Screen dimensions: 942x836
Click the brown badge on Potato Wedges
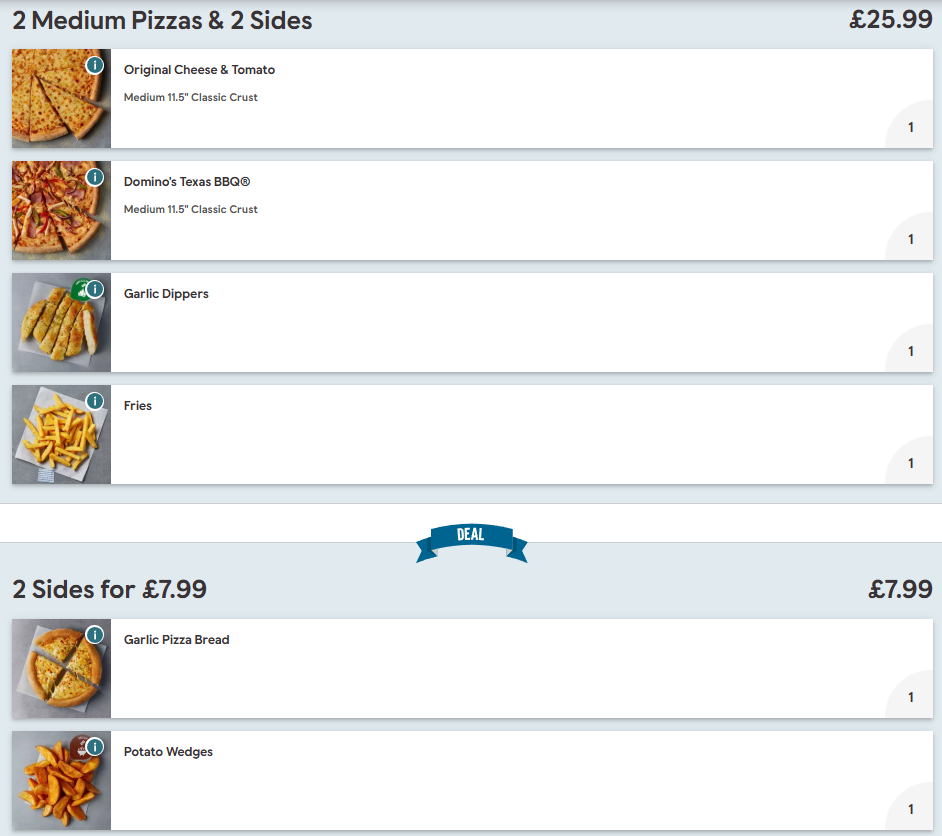tap(78, 747)
